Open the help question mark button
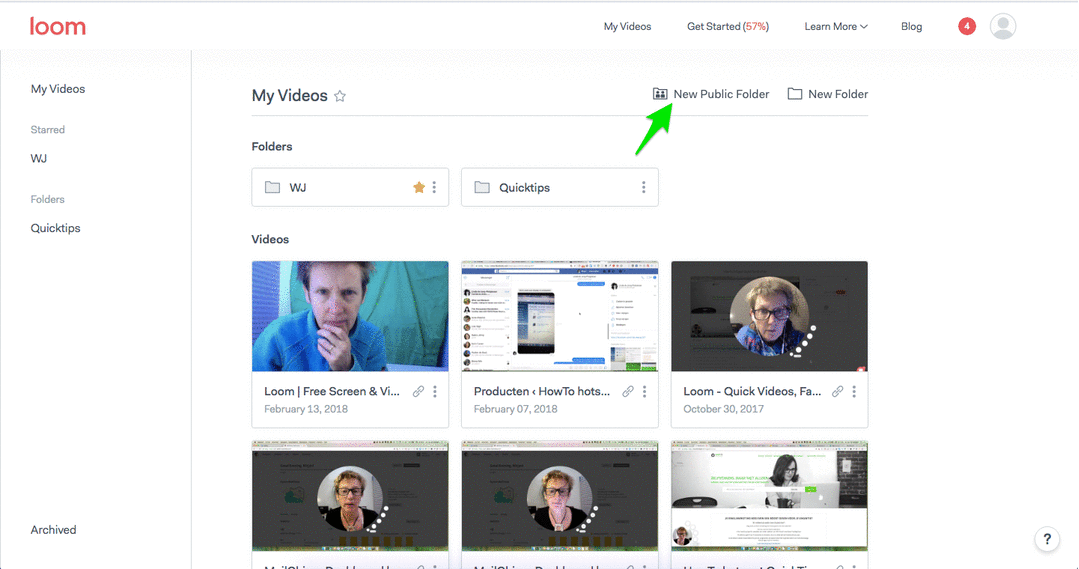The width and height of the screenshot is (1079, 569). pyautogui.click(x=1047, y=539)
